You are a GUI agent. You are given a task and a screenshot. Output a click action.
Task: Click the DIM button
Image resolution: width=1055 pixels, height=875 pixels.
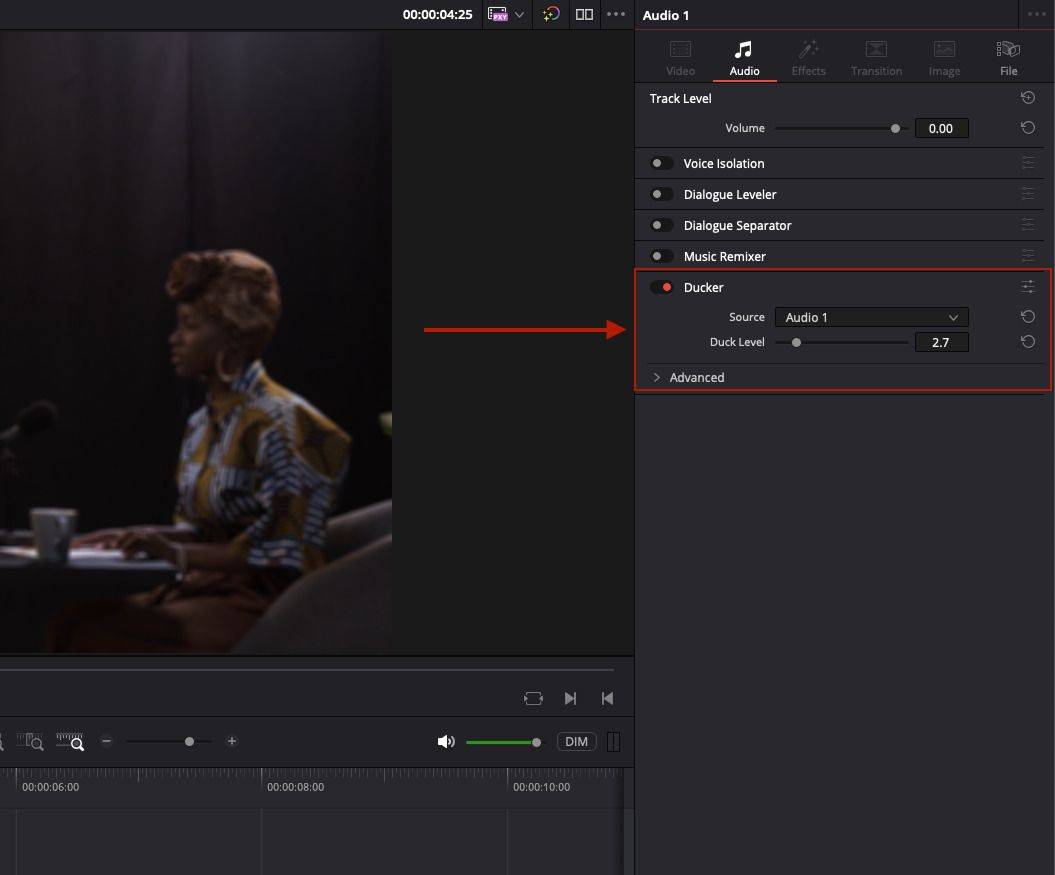click(x=576, y=741)
